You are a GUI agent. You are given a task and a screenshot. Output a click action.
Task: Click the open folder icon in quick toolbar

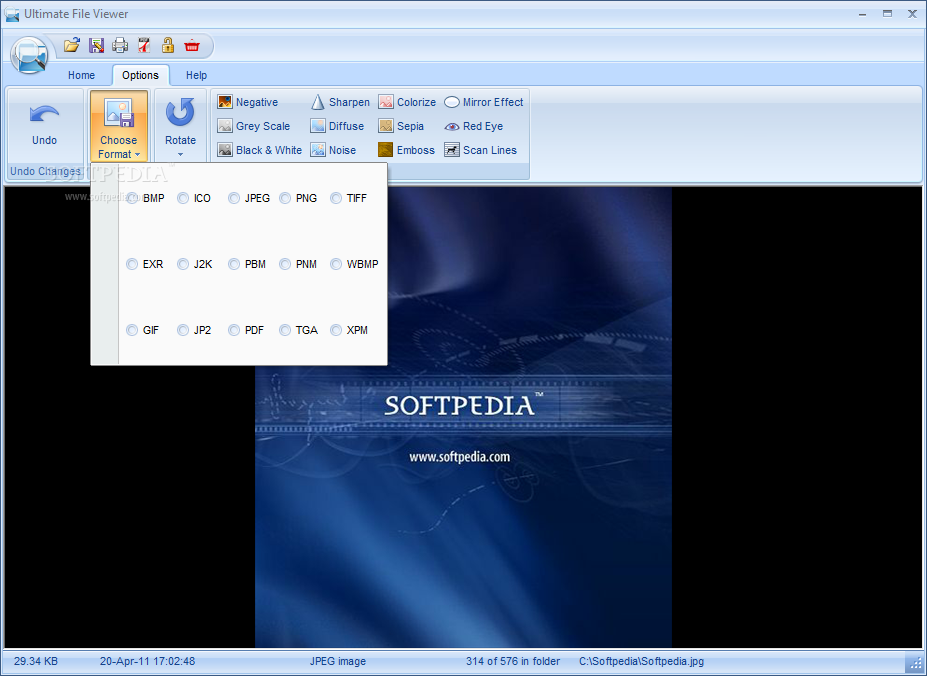coord(72,45)
